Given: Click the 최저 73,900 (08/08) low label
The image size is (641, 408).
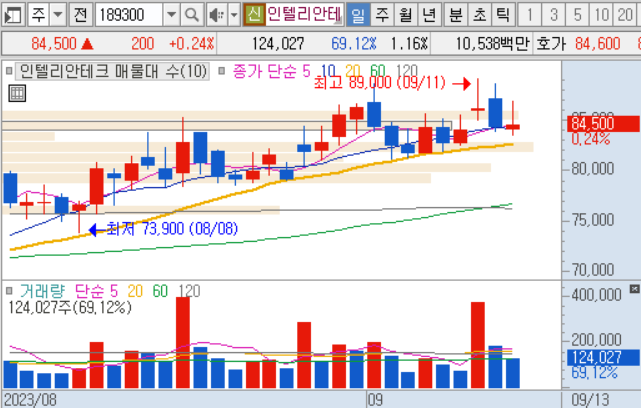Looking at the screenshot, I should pyautogui.click(x=172, y=229).
